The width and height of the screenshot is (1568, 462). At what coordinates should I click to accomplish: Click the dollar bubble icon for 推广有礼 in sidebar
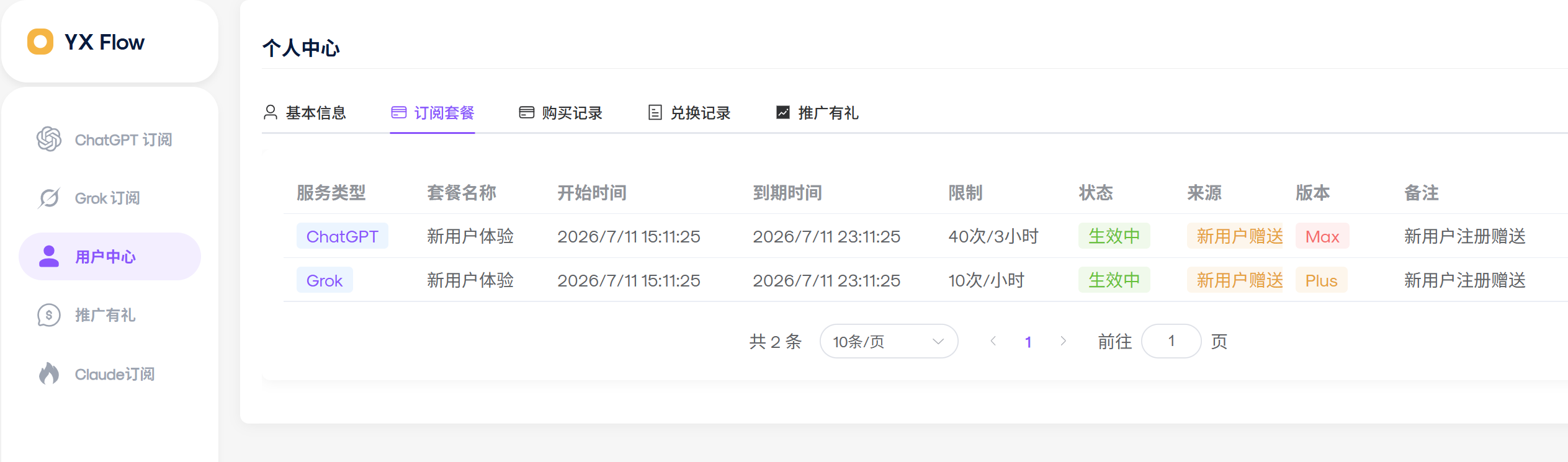(x=49, y=315)
